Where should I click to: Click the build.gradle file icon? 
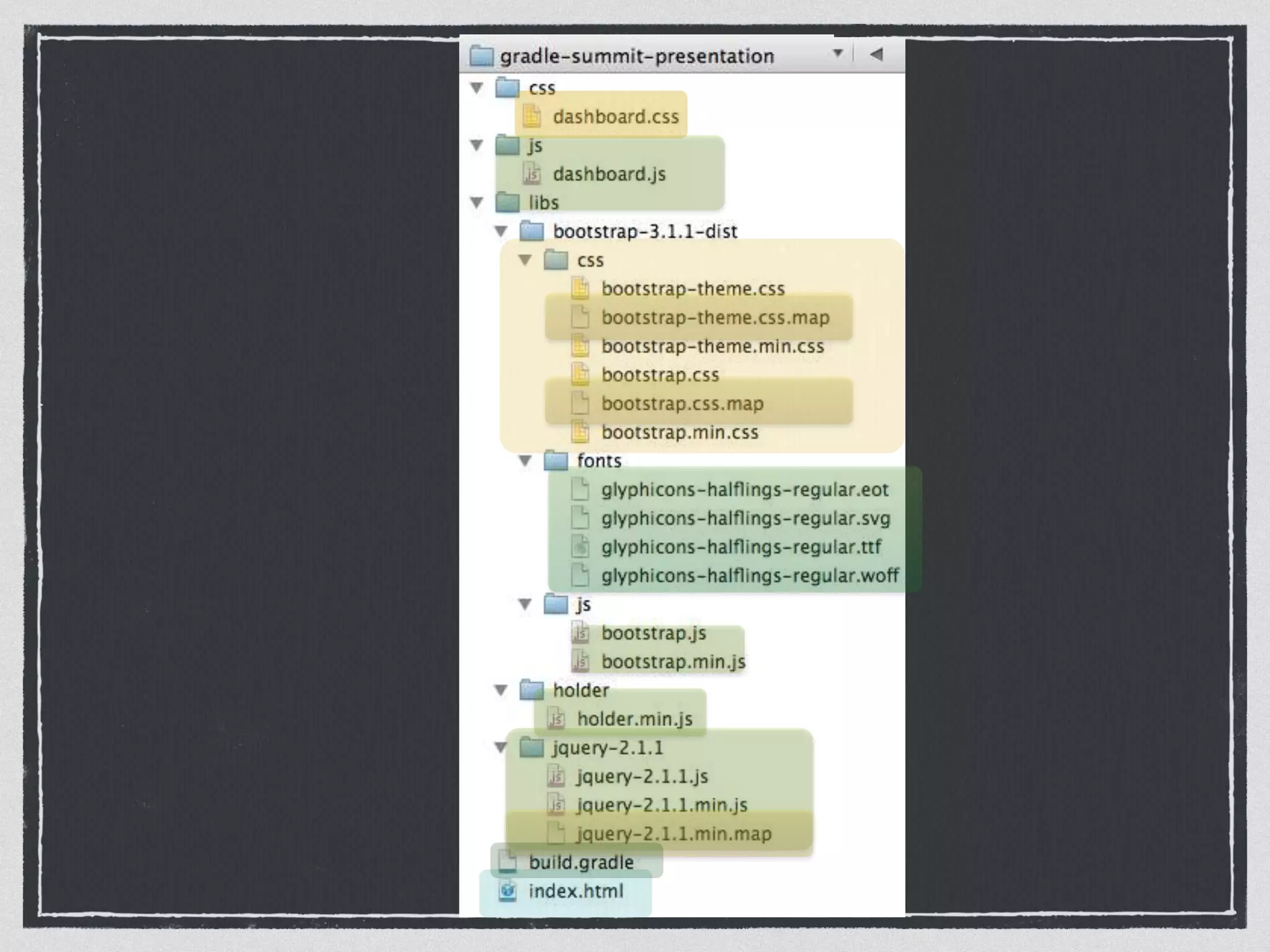pos(507,862)
